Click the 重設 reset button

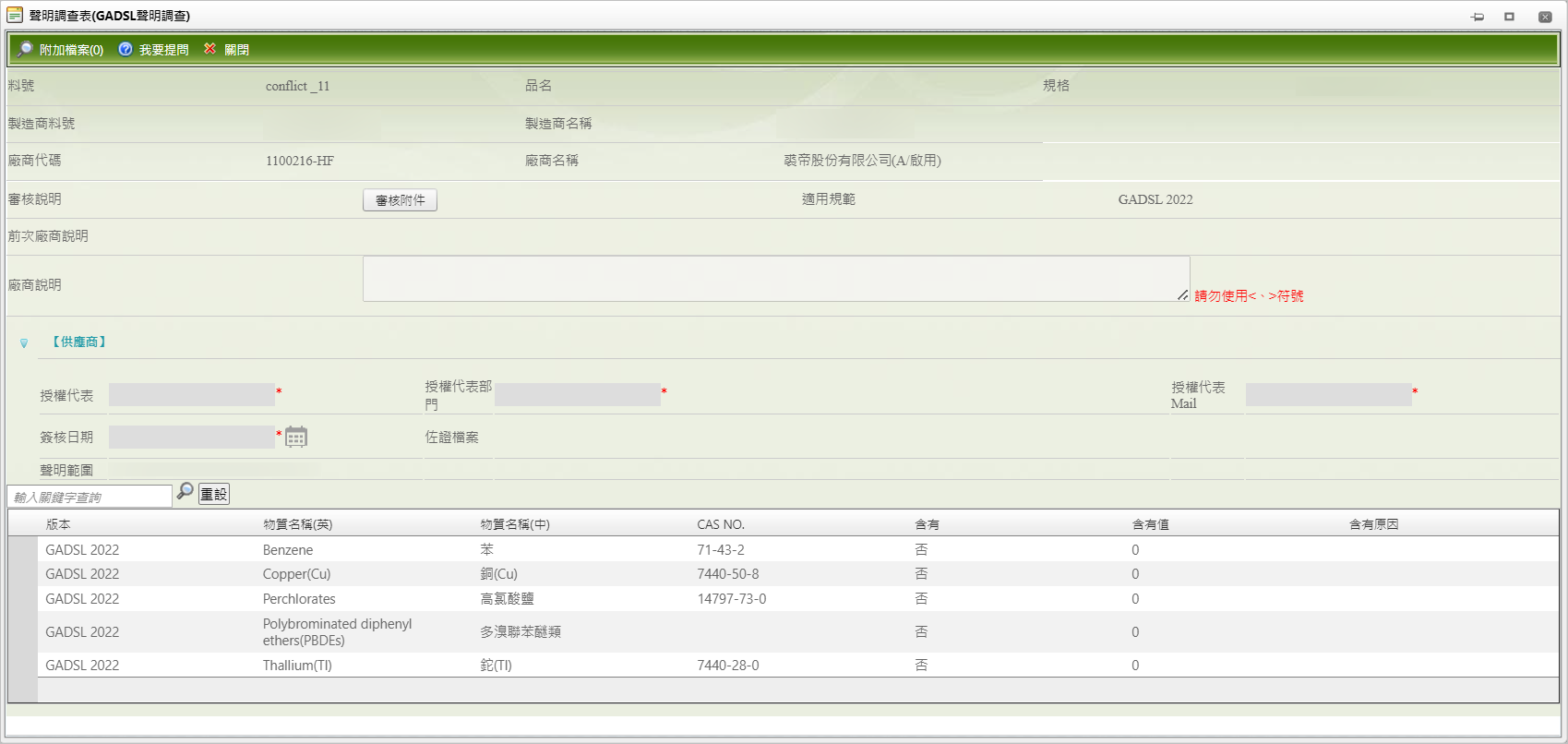[214, 494]
